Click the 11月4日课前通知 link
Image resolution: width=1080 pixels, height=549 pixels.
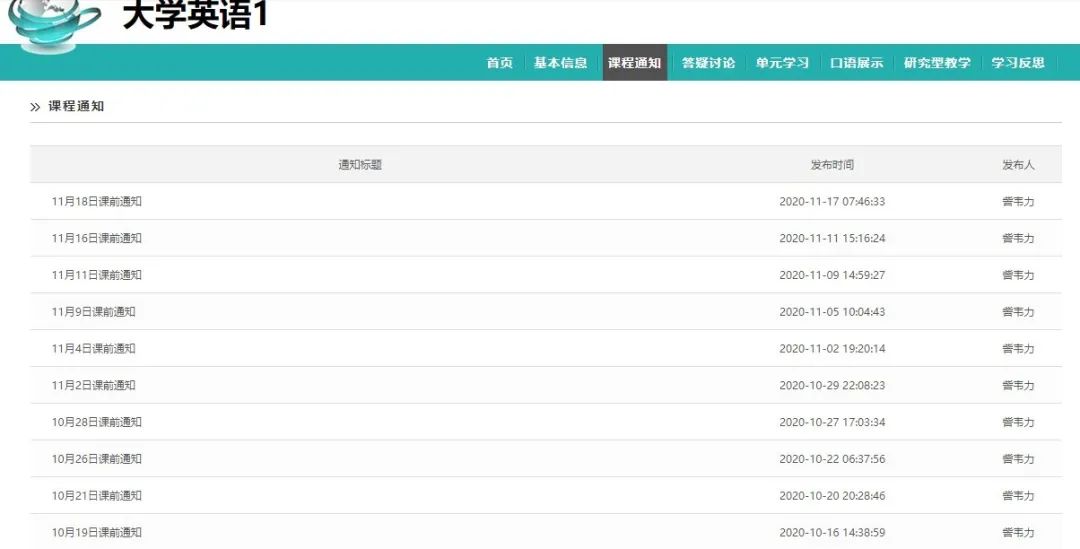click(94, 349)
